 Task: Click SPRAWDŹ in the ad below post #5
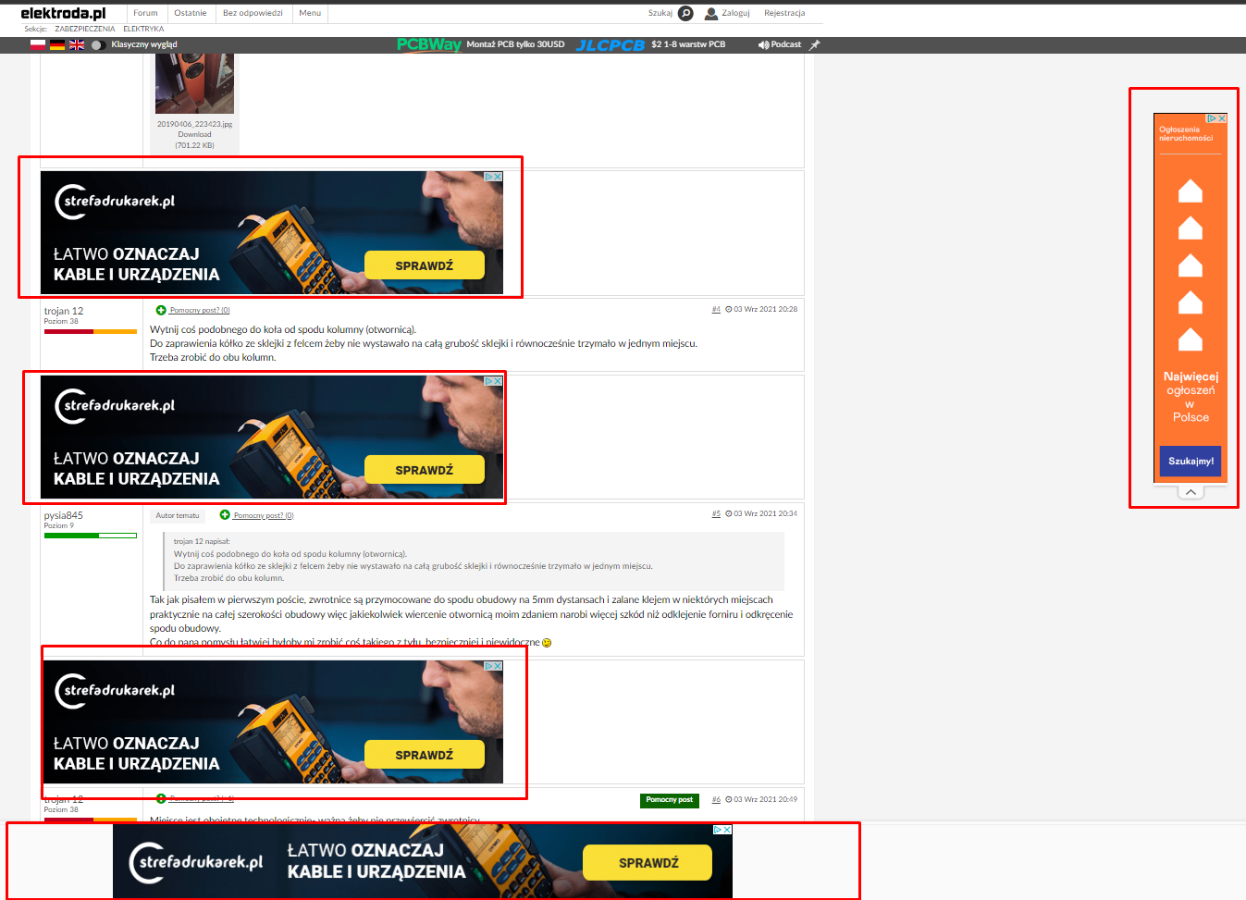(x=424, y=755)
